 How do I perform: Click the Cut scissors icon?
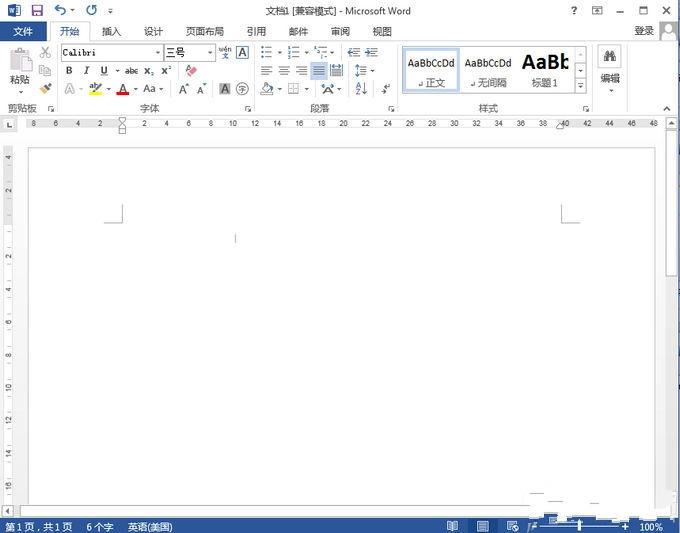(x=45, y=52)
